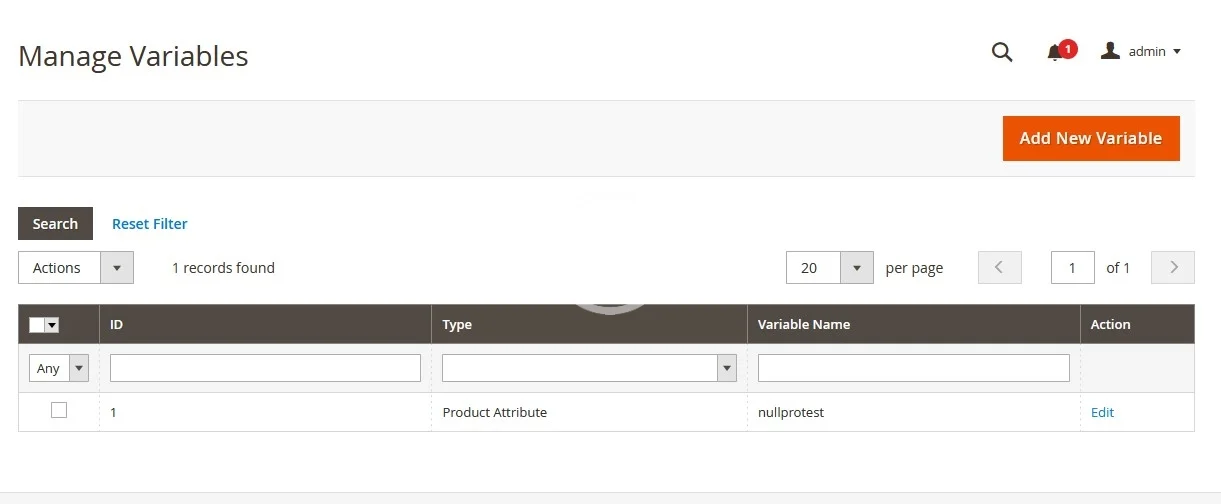1221x504 pixels.
Task: Open mass-select dropdown arrow in header
Action: click(x=52, y=325)
